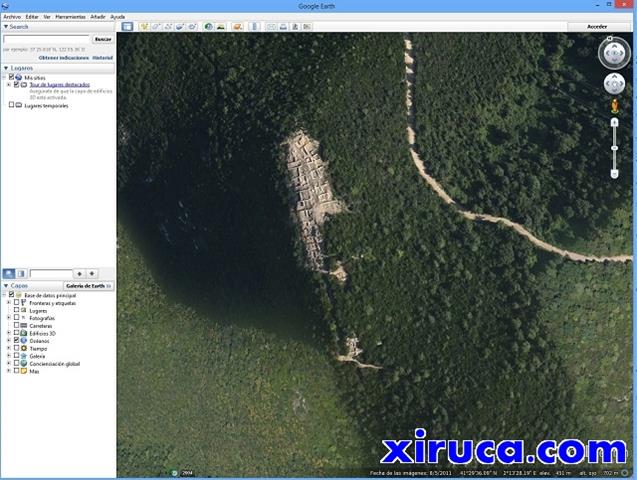Enable the Carreteras layer checkbox

16,325
